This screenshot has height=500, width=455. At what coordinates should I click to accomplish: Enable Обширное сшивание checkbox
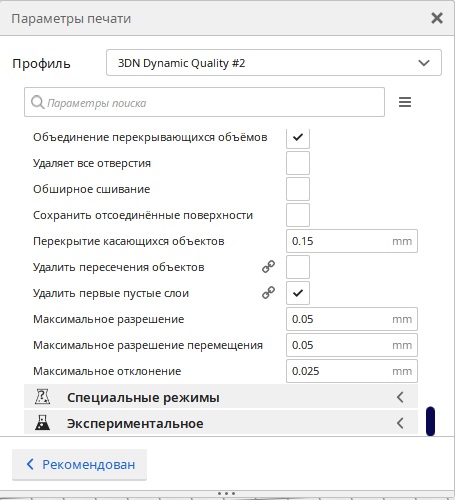coord(298,189)
